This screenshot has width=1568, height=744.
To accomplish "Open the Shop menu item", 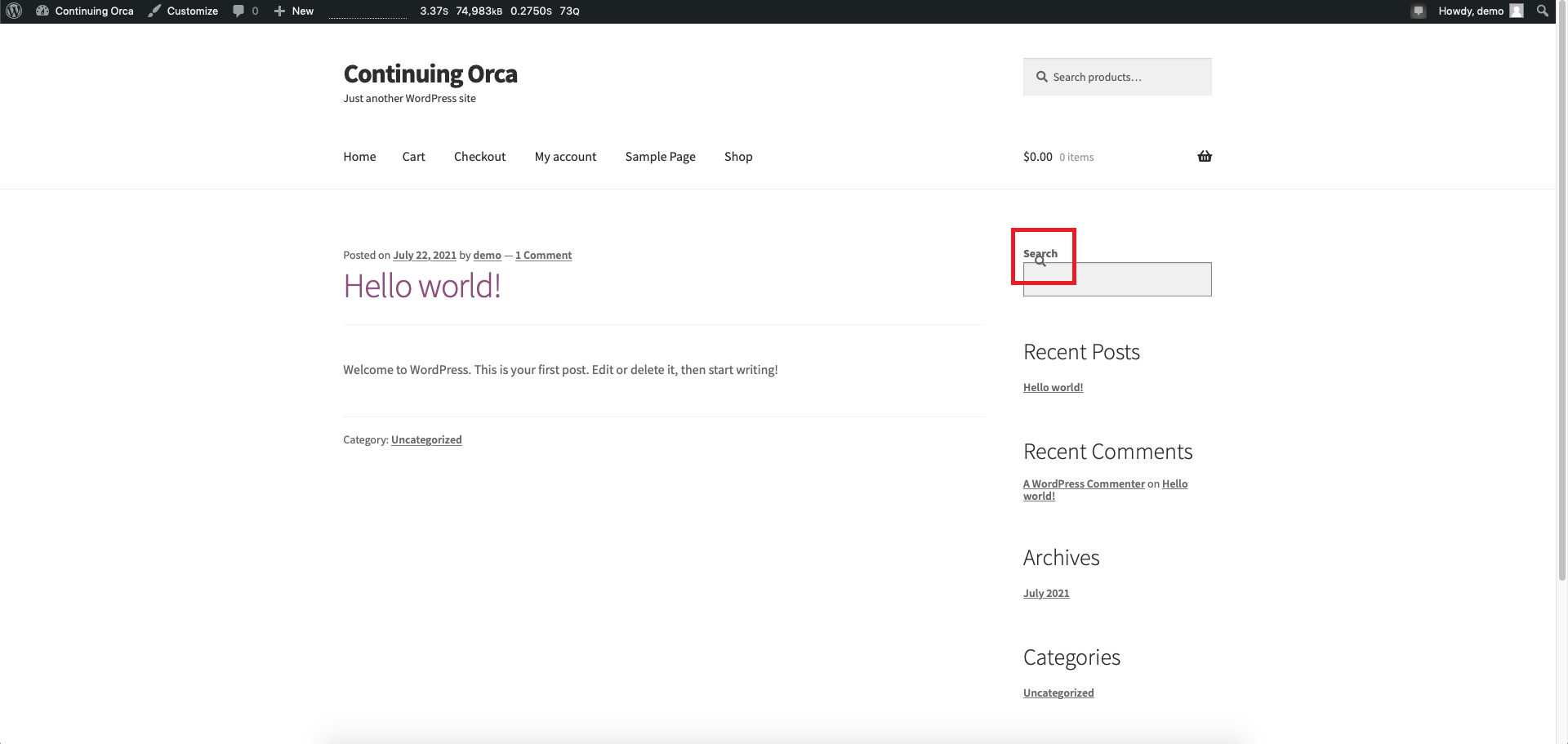I will pos(738,156).
